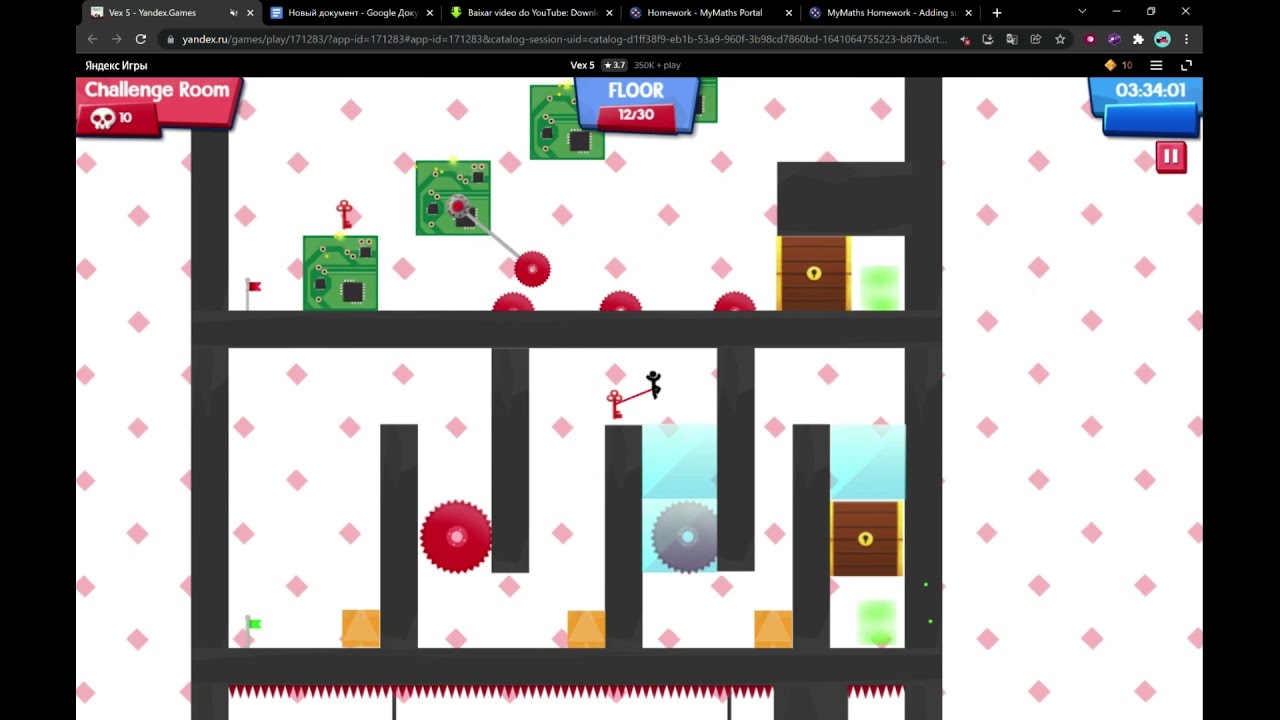Image resolution: width=1280 pixels, height=720 pixels.
Task: Click the Яндекс Игры logo link
Action: pos(116,65)
